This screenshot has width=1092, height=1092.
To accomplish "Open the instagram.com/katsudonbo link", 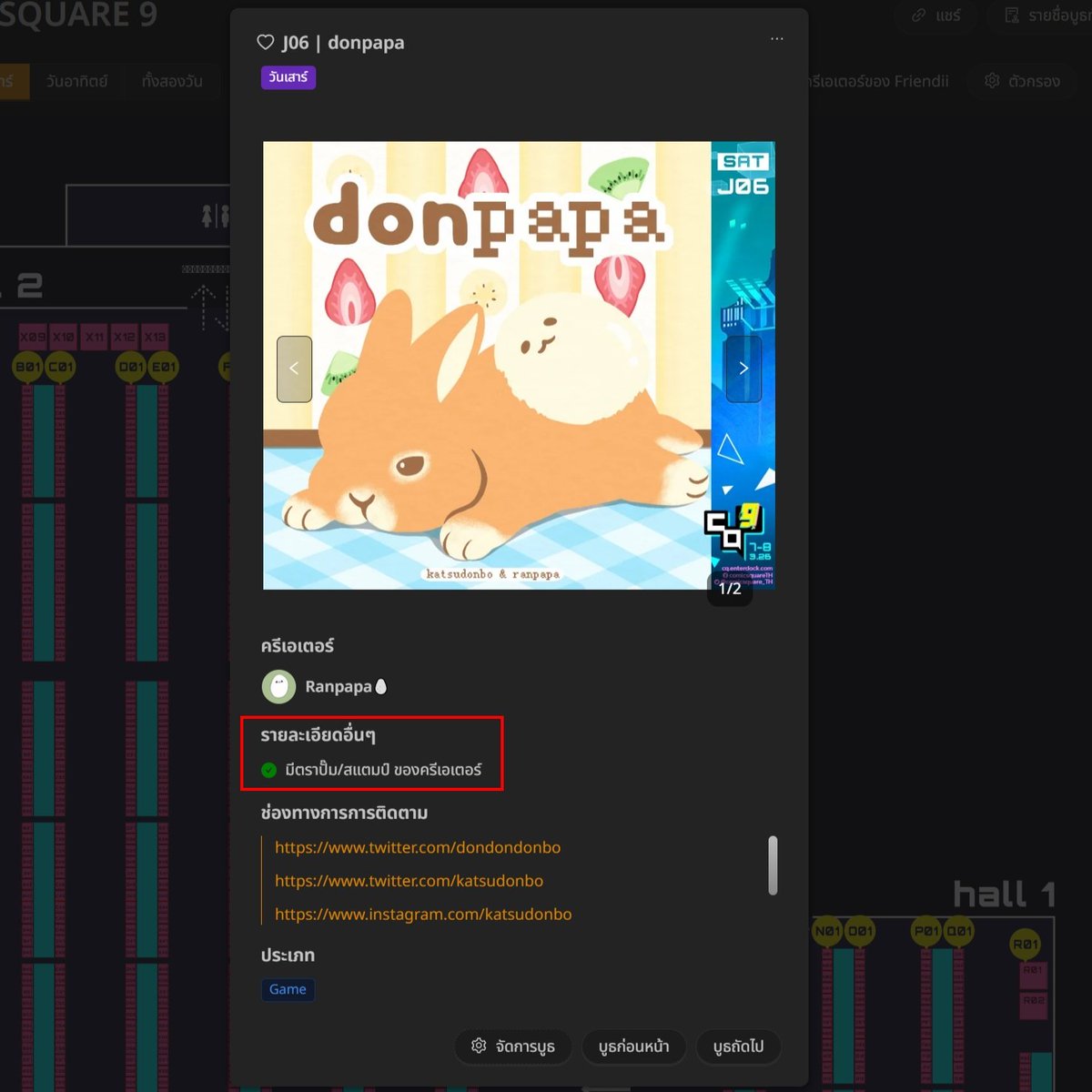I will (423, 914).
